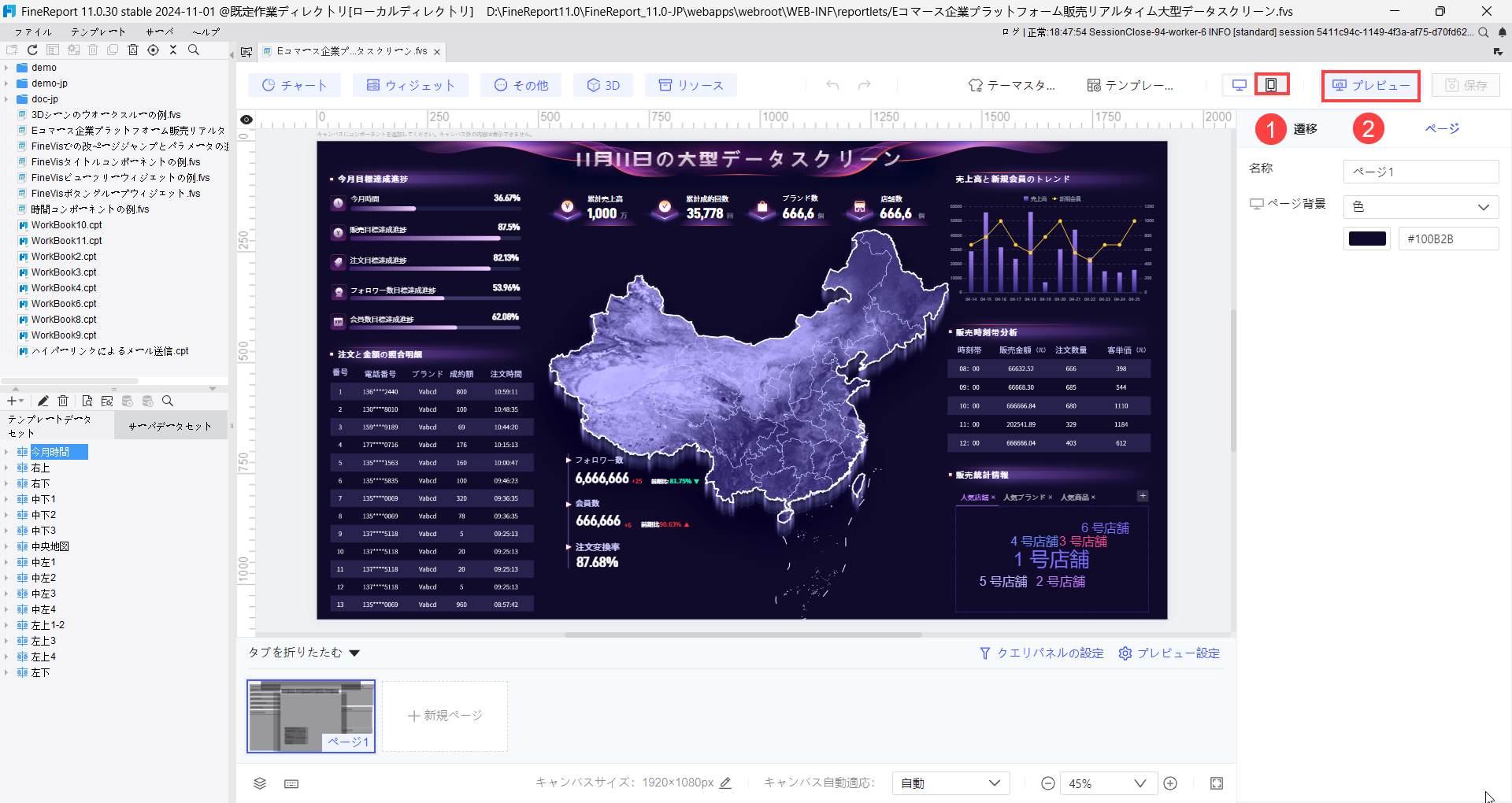The height and width of the screenshot is (803, 1512).
Task: Click the ウィジェット button
Action: click(x=410, y=85)
